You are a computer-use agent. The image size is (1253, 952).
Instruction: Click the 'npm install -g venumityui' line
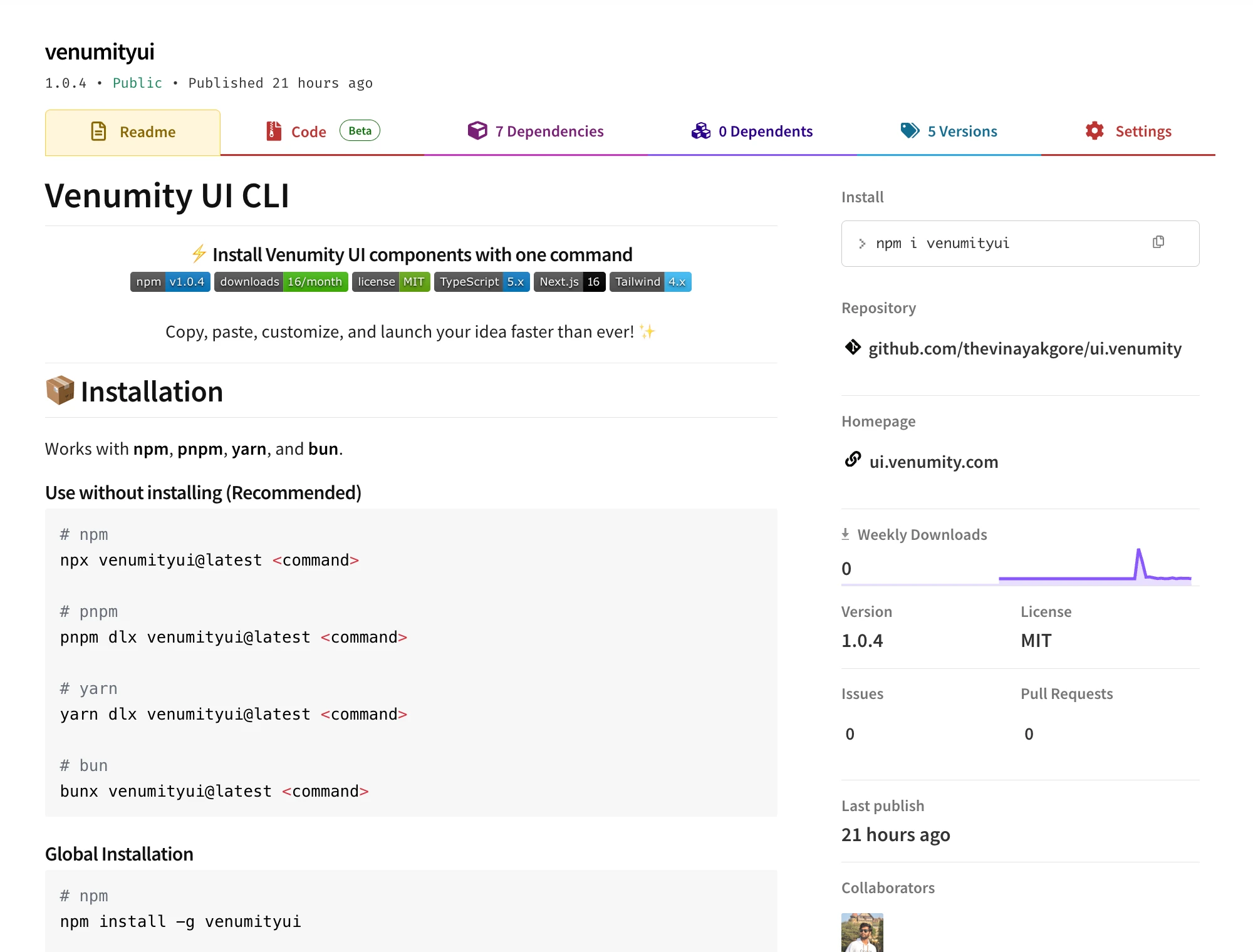coord(180,921)
